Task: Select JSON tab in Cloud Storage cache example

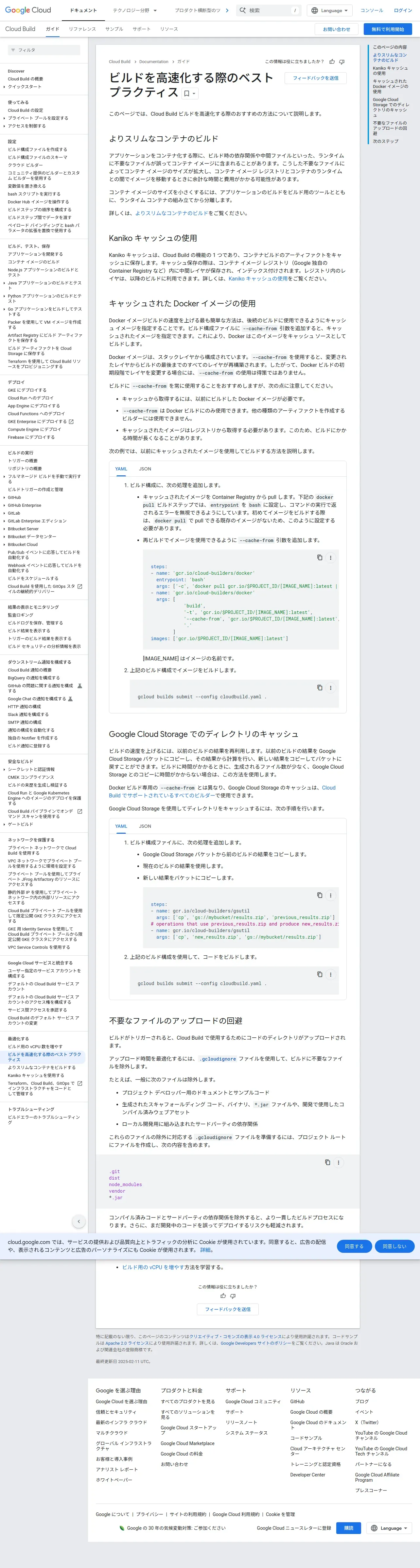Action: pyautogui.click(x=145, y=826)
